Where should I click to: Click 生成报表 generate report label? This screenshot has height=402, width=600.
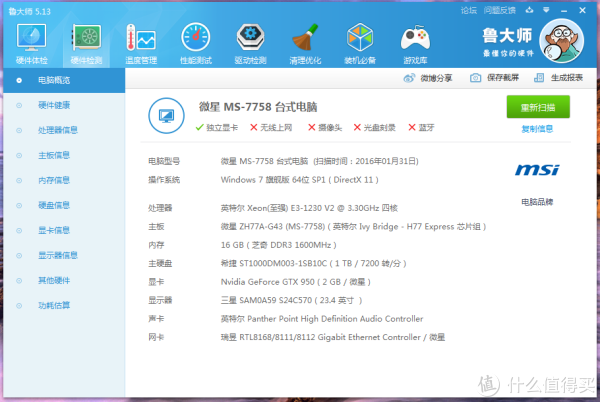pos(567,78)
